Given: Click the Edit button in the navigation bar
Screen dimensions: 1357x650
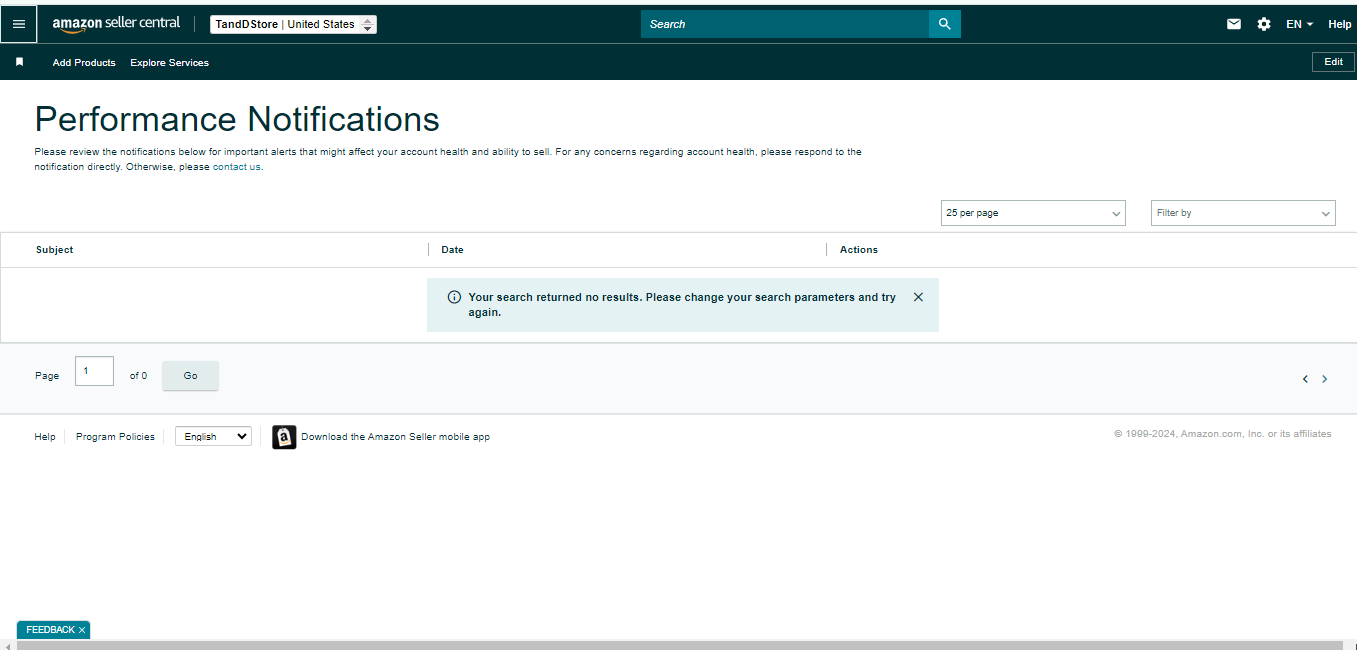Looking at the screenshot, I should coord(1333,62).
